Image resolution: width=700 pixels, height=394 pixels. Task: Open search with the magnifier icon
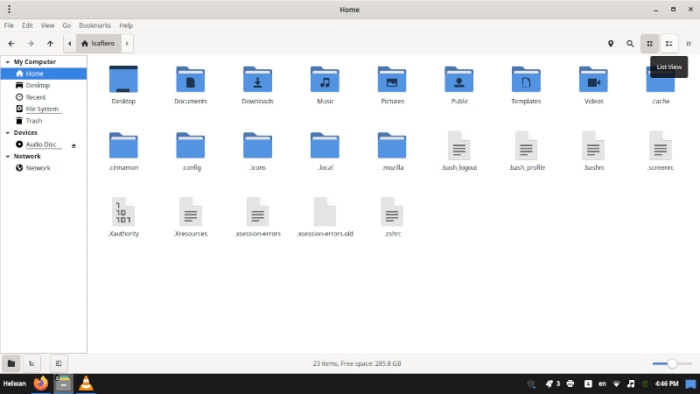(x=630, y=43)
